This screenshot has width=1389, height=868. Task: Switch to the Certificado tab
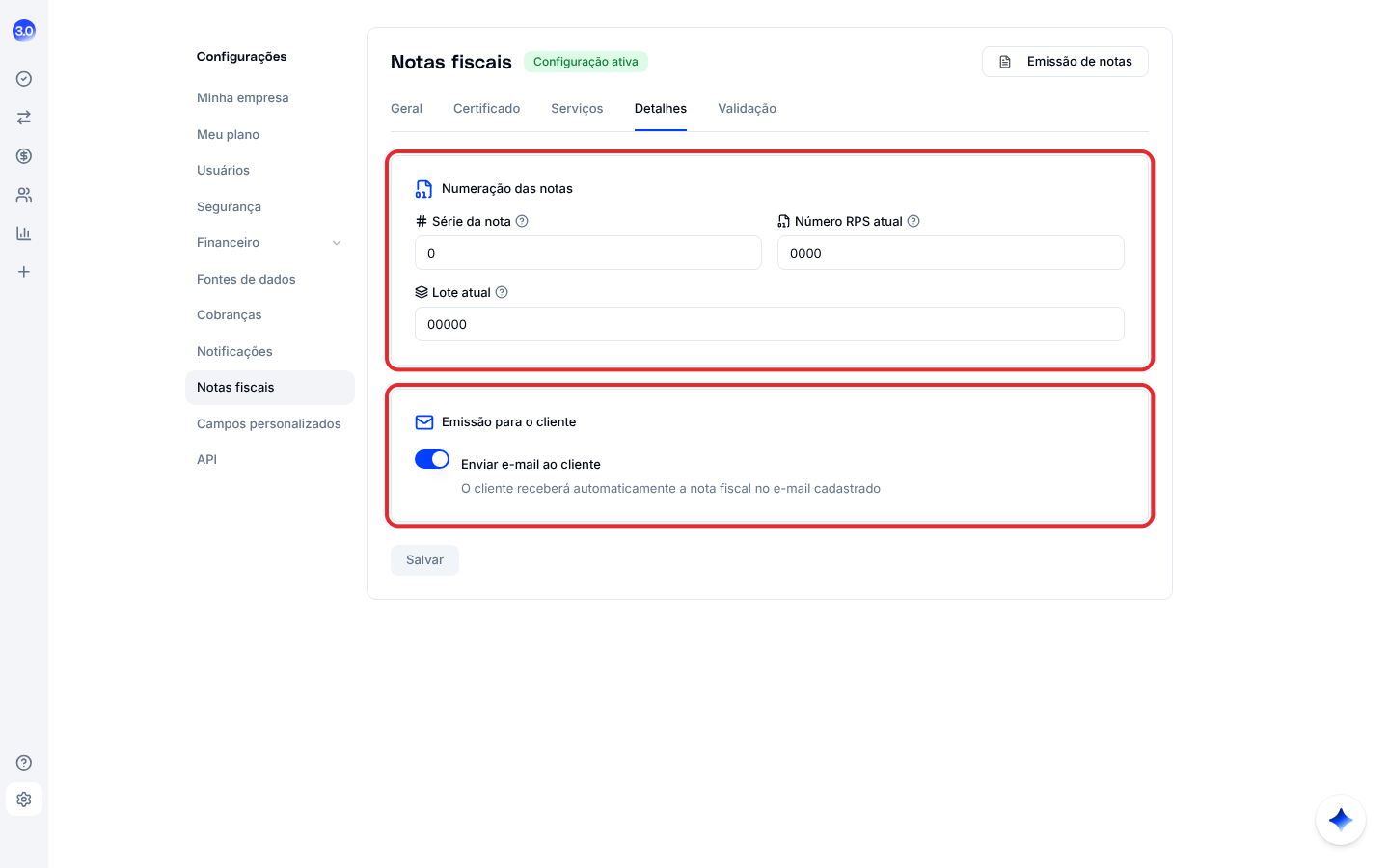pyautogui.click(x=487, y=109)
